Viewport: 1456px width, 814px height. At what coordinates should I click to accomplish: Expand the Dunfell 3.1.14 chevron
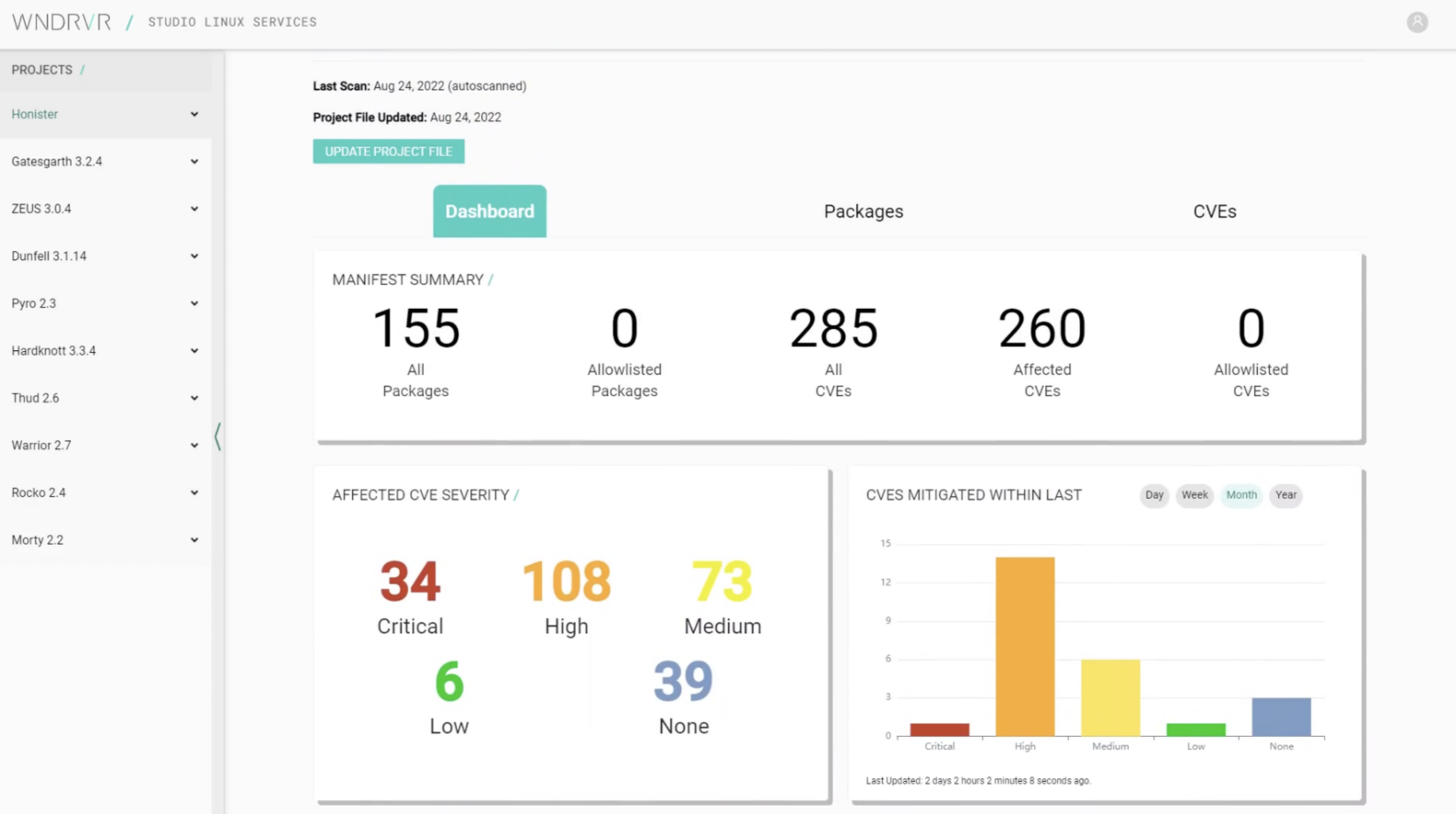point(194,257)
